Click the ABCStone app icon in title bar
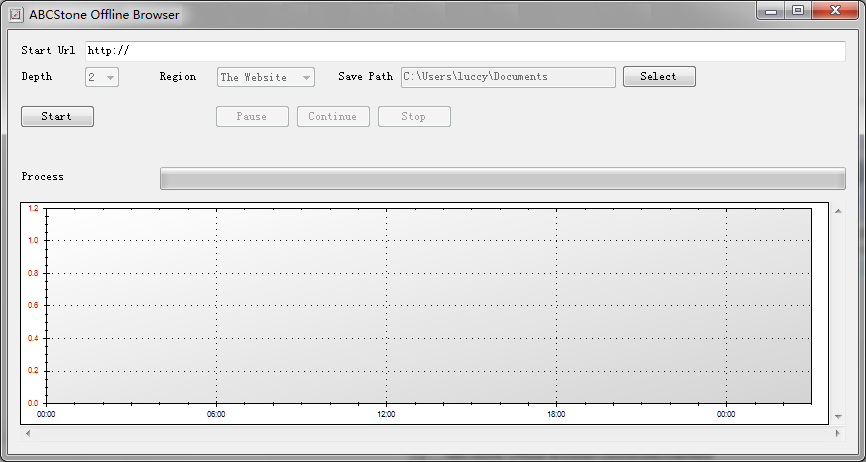This screenshot has height=462, width=866. click(x=17, y=14)
